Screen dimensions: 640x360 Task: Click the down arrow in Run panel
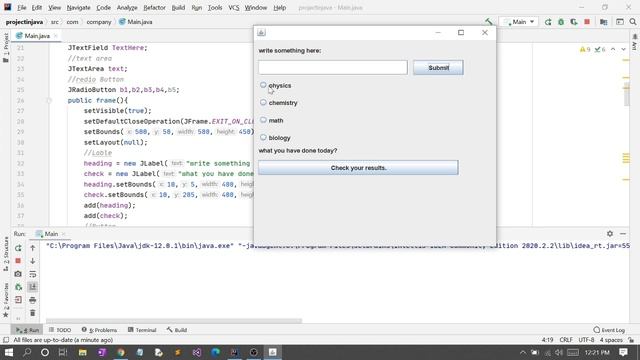coord(33,261)
